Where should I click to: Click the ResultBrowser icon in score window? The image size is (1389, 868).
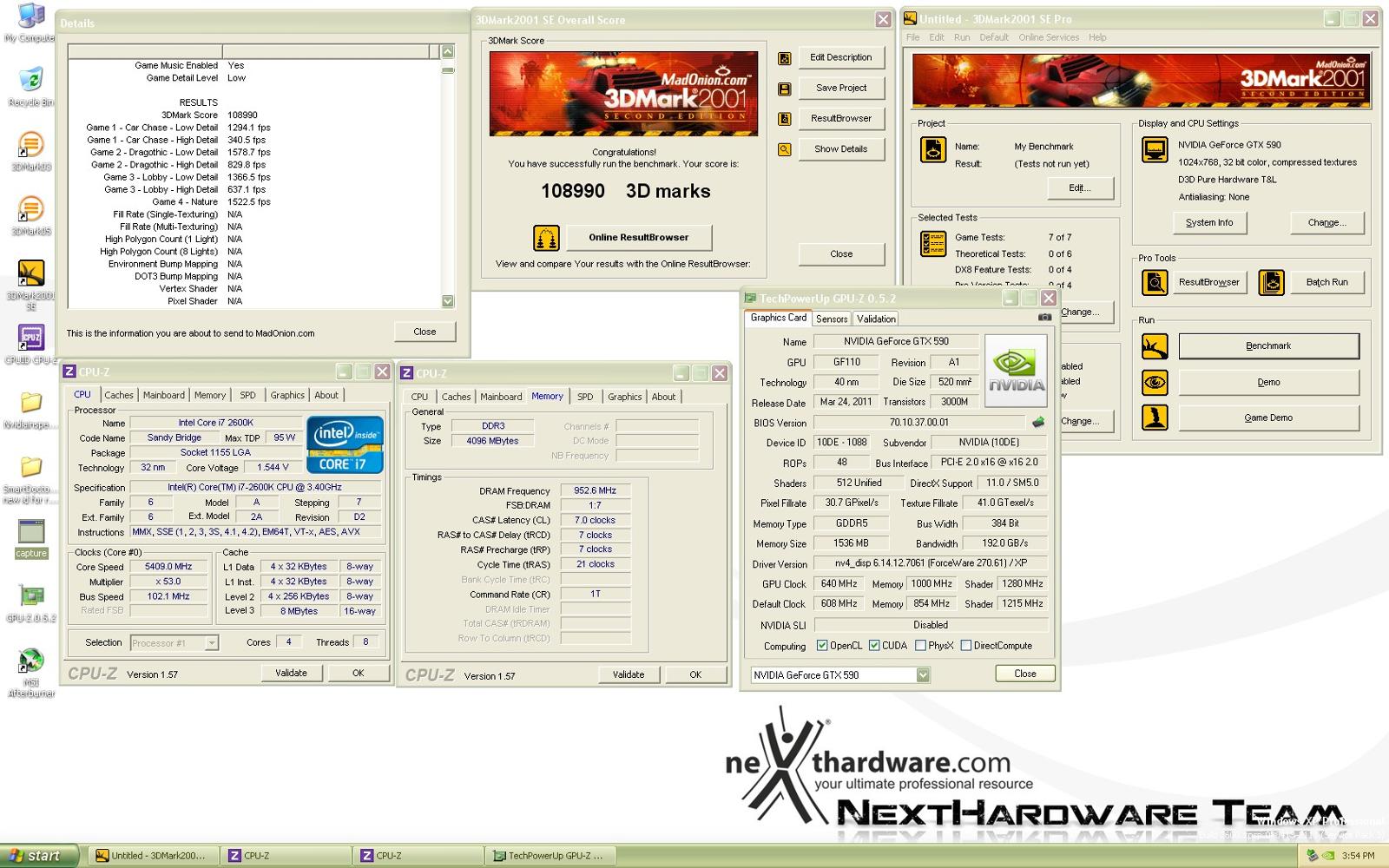tap(784, 119)
